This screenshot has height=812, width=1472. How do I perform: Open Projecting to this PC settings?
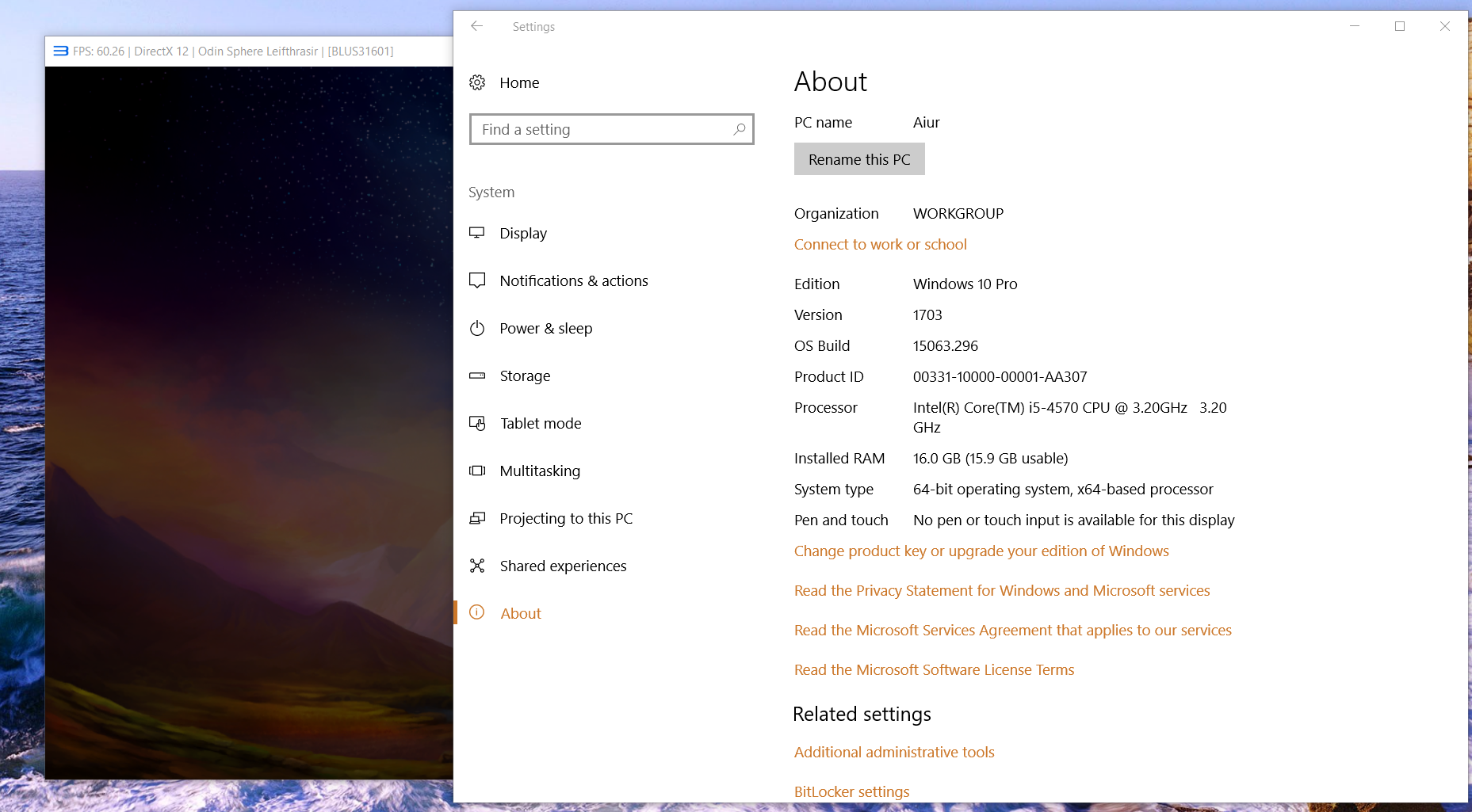[x=566, y=518]
